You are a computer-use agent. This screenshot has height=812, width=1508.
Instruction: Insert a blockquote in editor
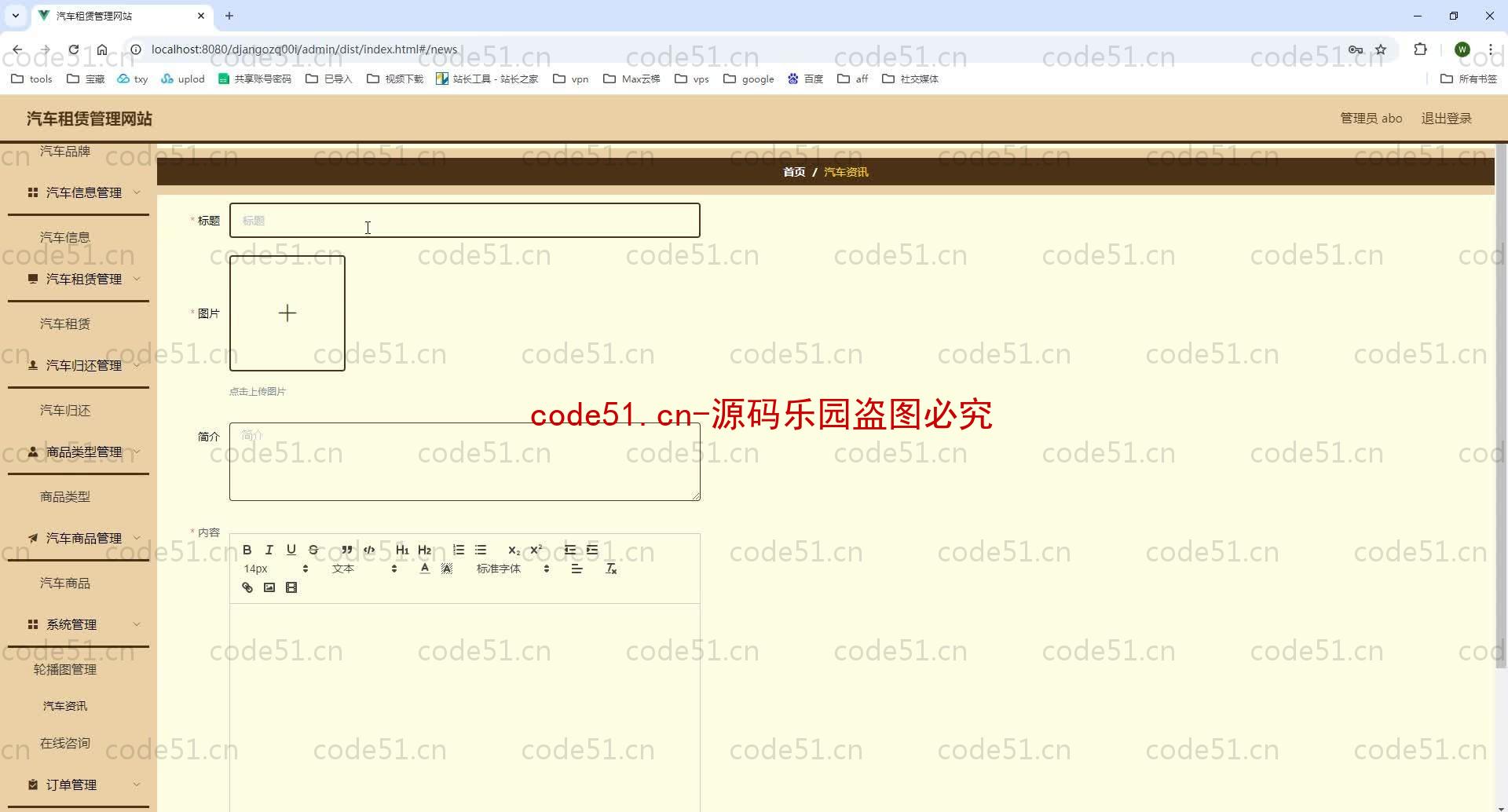[347, 550]
